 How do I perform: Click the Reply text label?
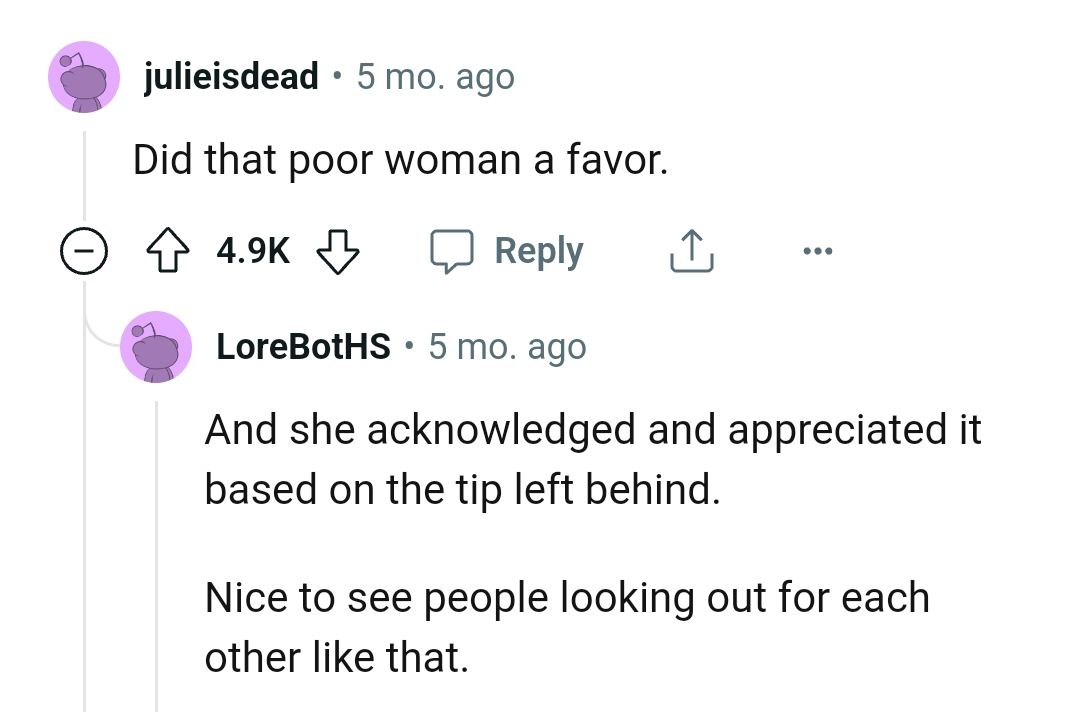pos(539,252)
